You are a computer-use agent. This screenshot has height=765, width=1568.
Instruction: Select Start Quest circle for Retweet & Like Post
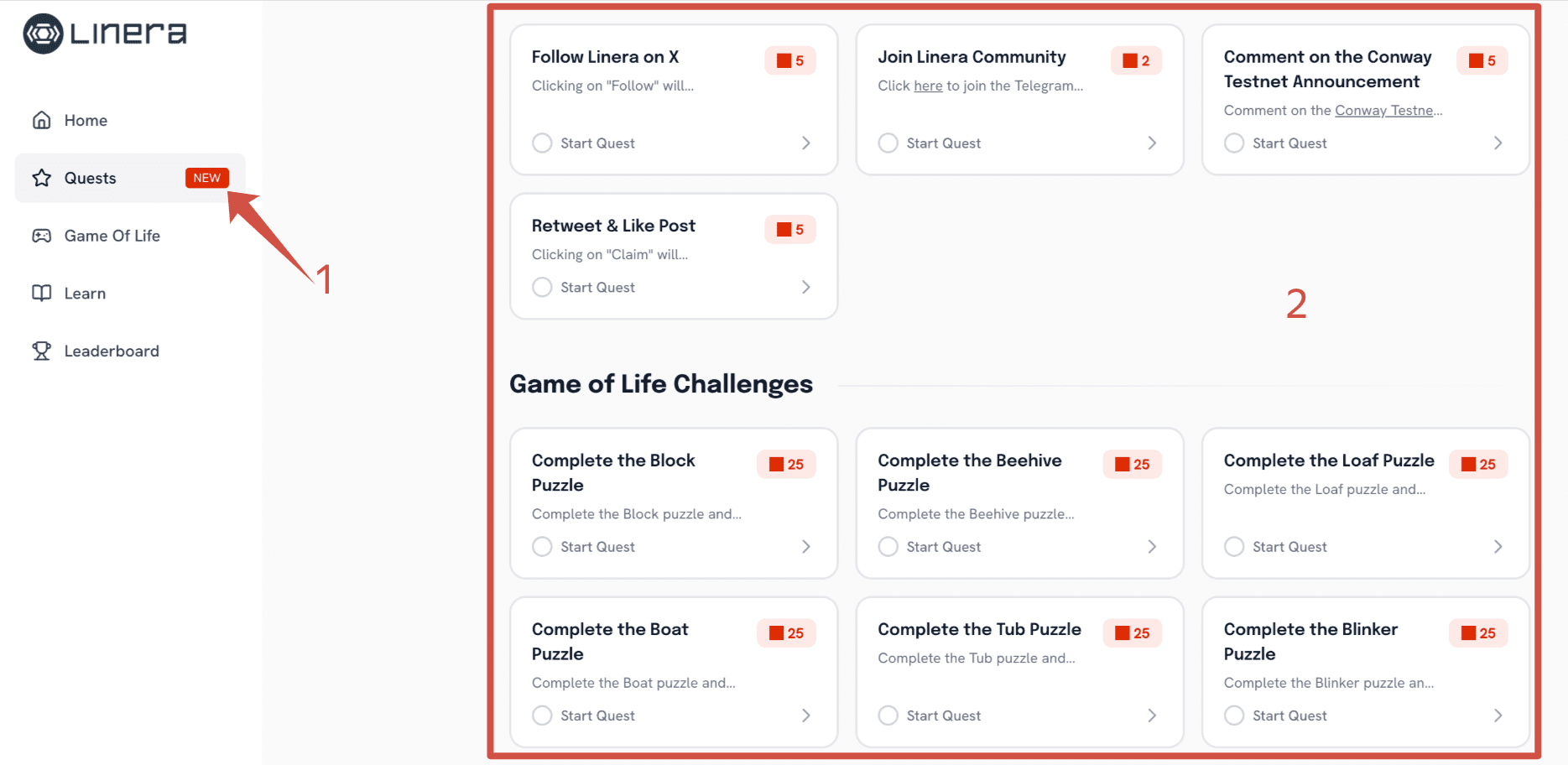coord(542,287)
